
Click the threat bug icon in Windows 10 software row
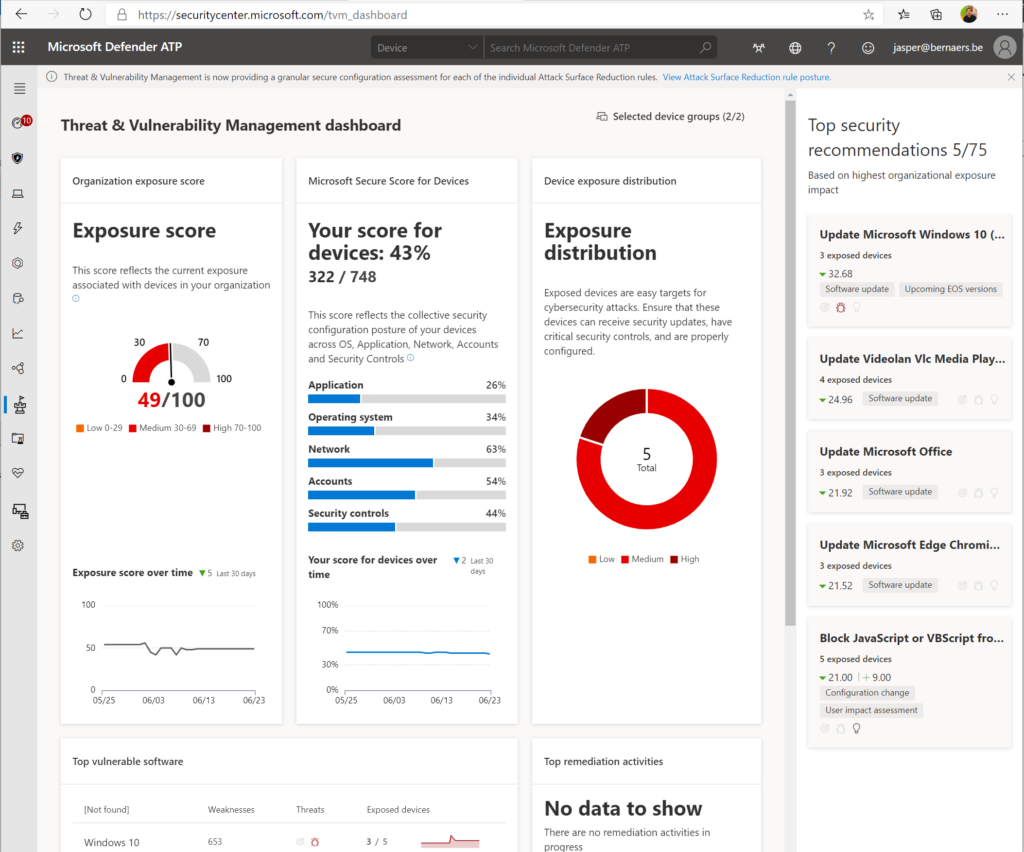315,842
